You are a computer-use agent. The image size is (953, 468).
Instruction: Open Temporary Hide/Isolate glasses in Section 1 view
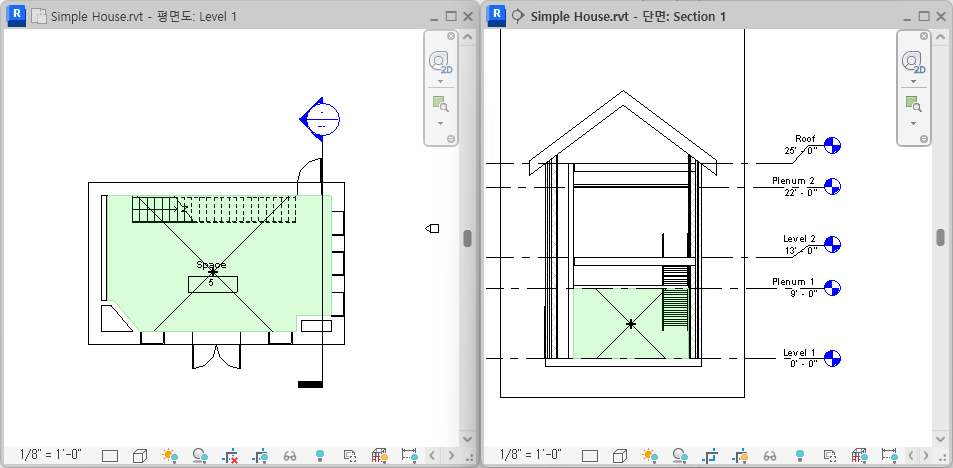[x=771, y=455]
